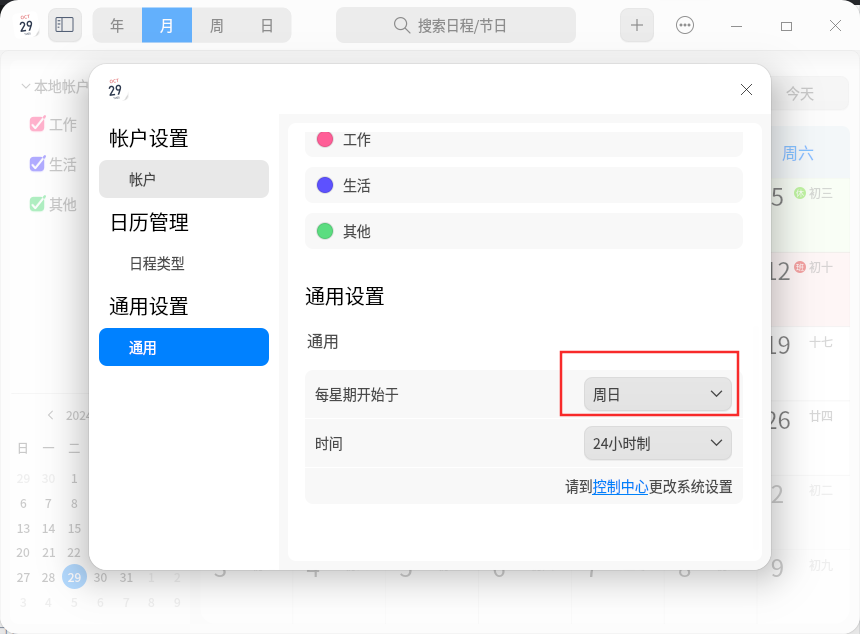Switch to the 日 view tab
The image size is (860, 634).
pos(267,25)
